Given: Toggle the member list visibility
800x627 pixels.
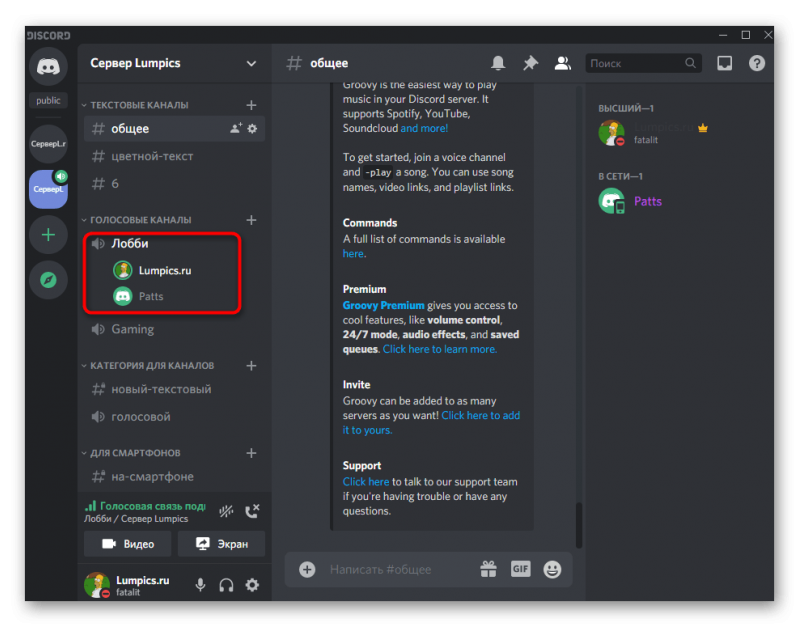Looking at the screenshot, I should click(x=562, y=63).
